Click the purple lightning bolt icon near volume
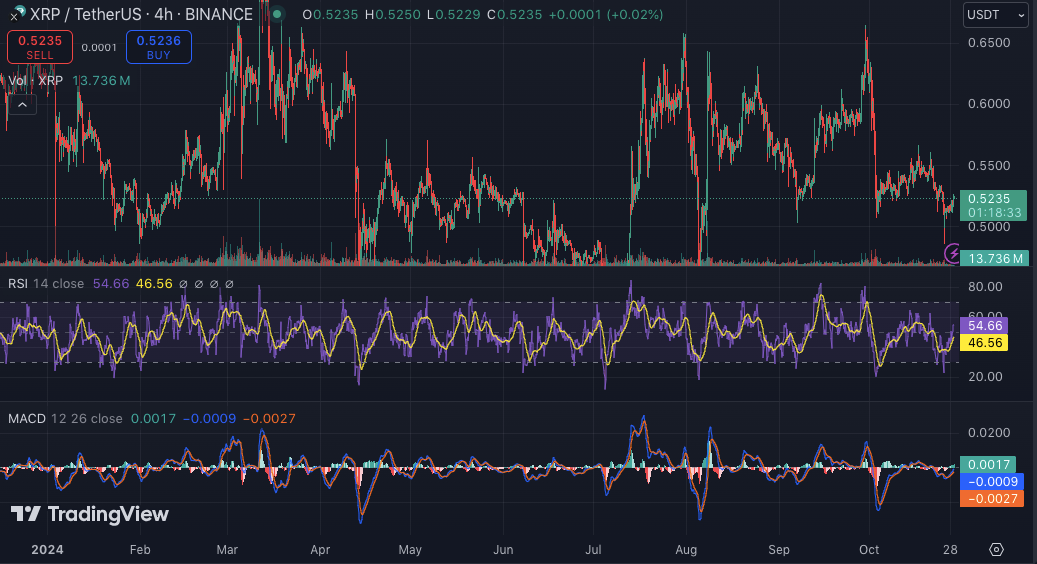The height and width of the screenshot is (564, 1037). [x=952, y=253]
